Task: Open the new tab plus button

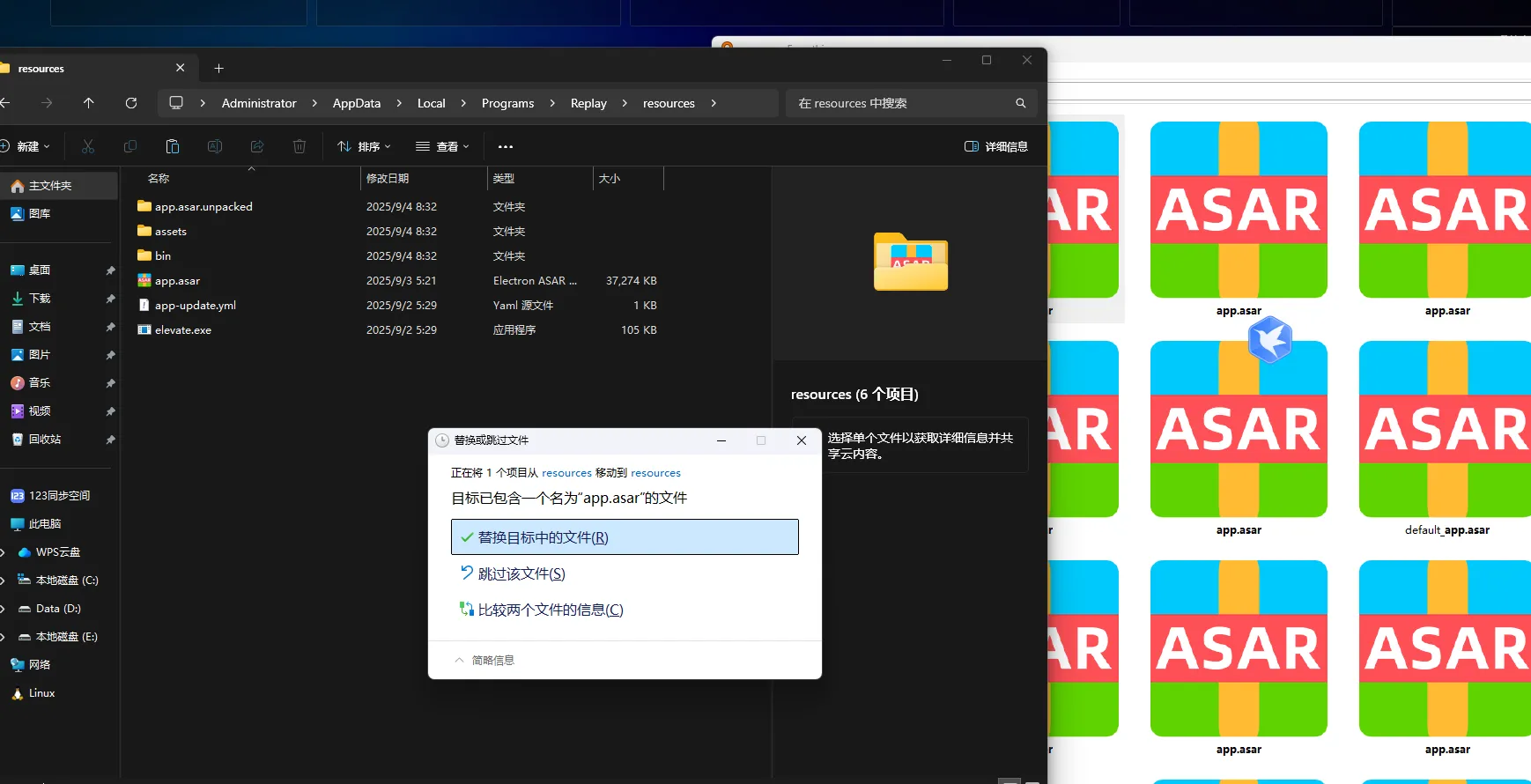Action: point(218,69)
